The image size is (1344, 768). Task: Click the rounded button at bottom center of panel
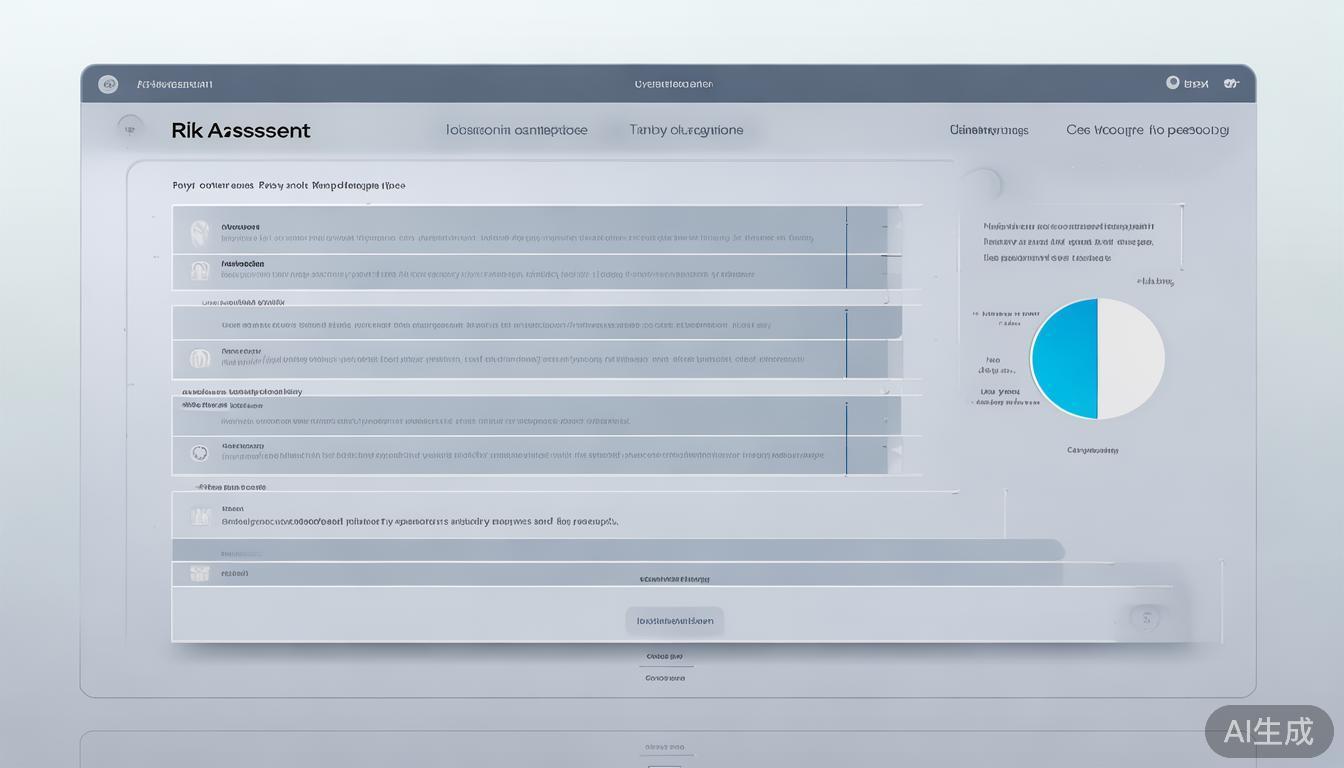click(x=675, y=620)
